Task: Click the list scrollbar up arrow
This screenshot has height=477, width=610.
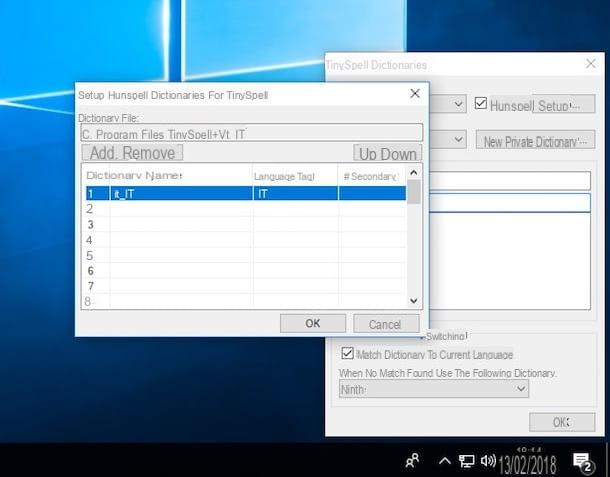Action: pos(414,172)
